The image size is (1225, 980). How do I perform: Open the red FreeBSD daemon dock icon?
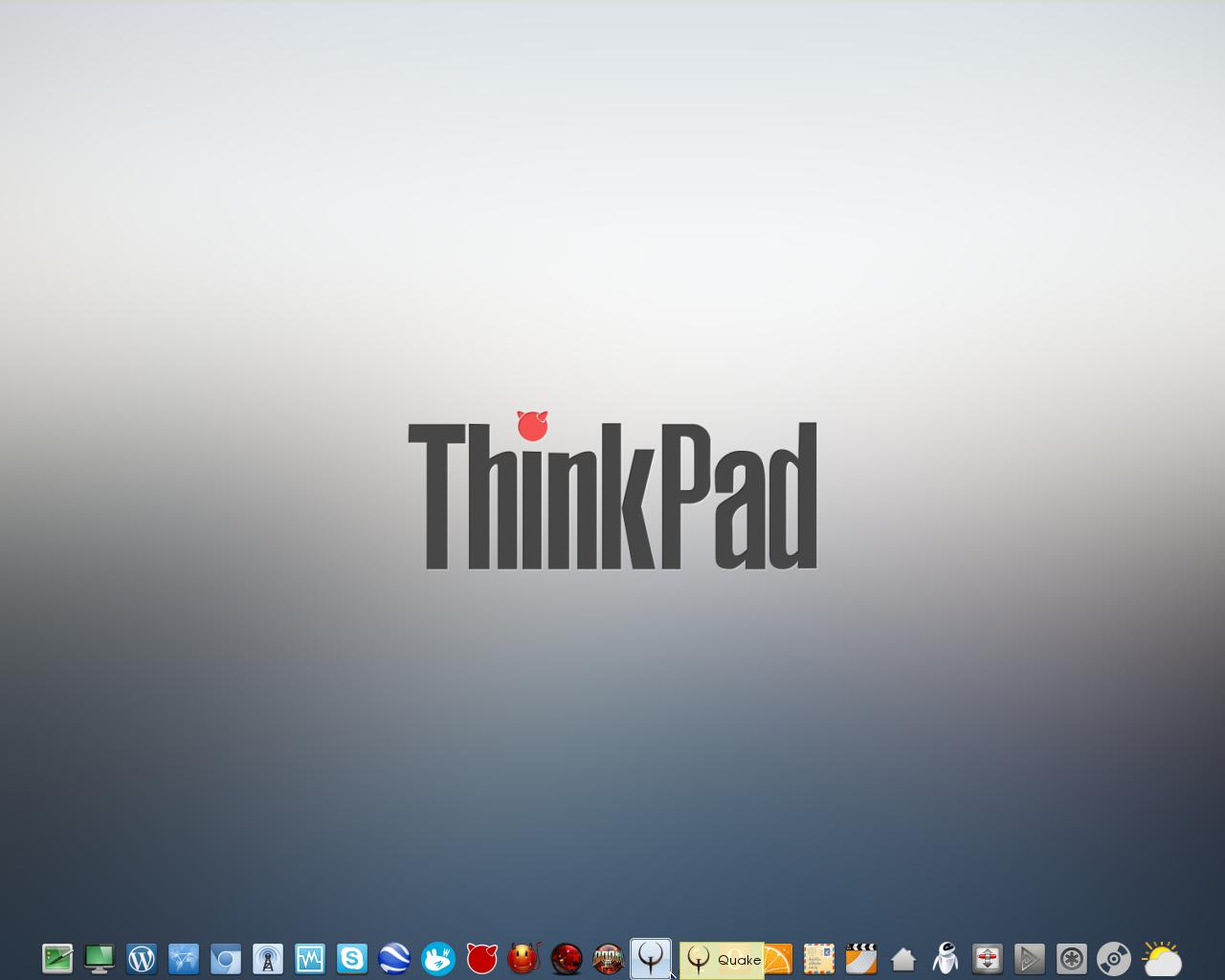[x=481, y=958]
